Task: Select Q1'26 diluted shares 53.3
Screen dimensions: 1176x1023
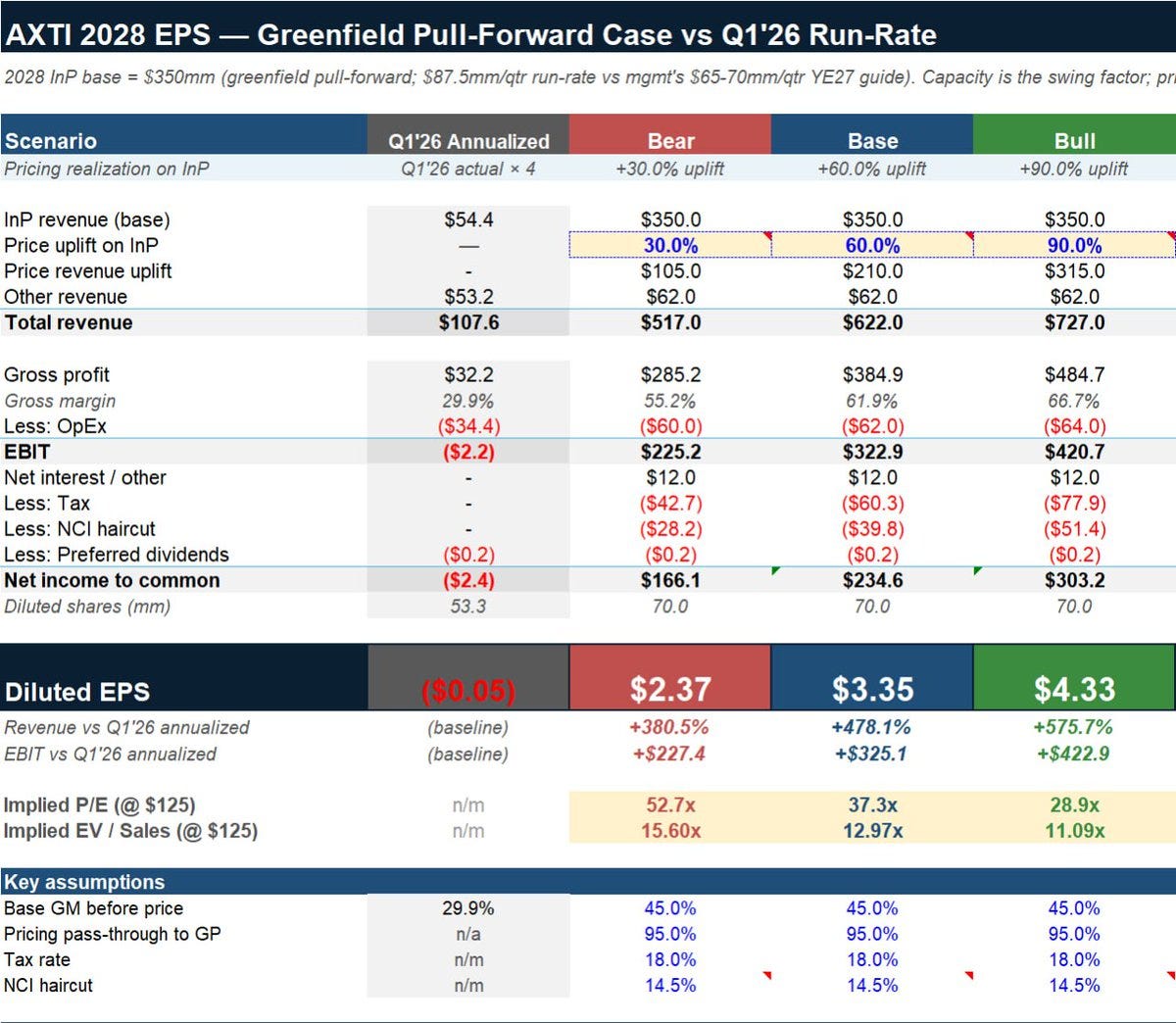Action: click(x=468, y=607)
